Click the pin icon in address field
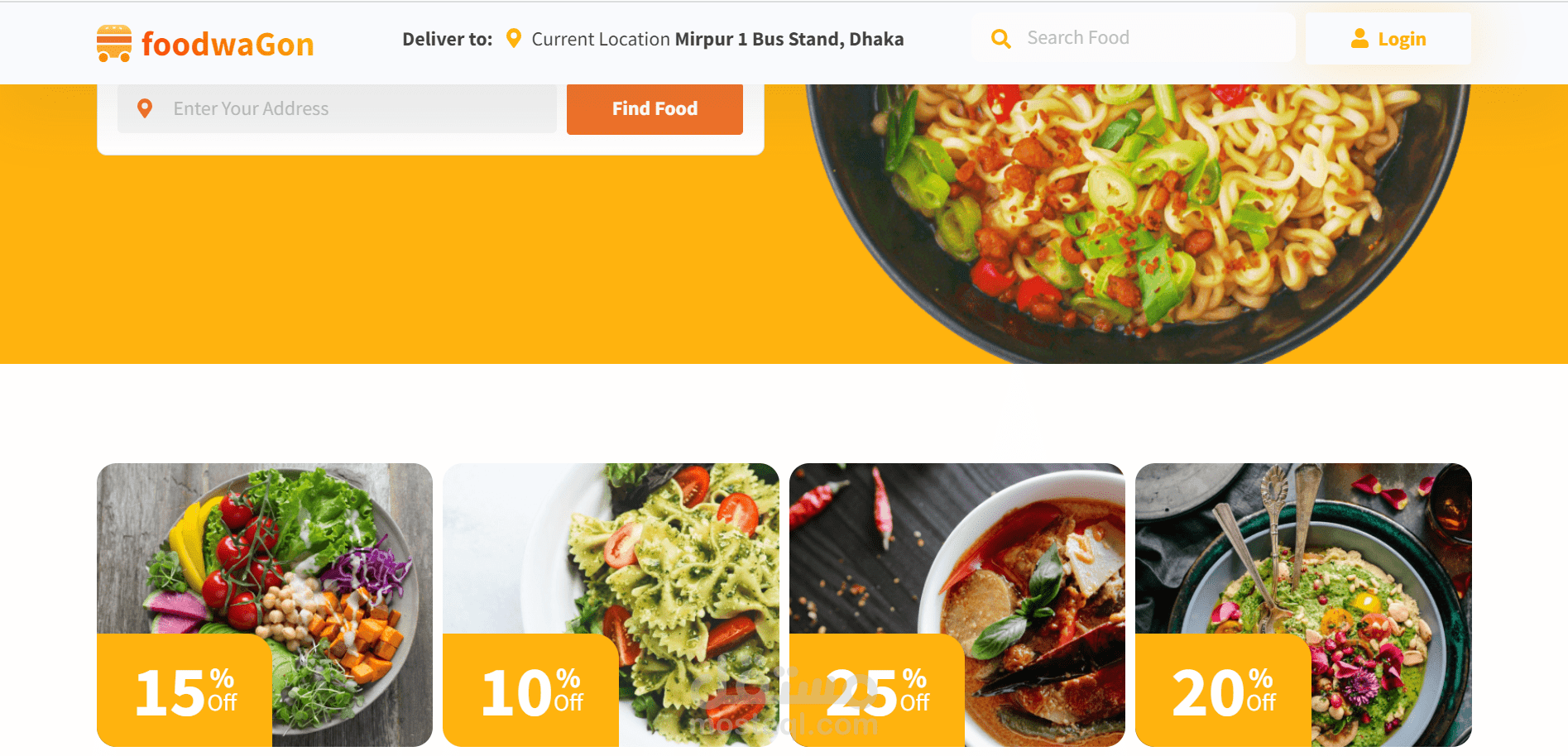 click(x=145, y=108)
